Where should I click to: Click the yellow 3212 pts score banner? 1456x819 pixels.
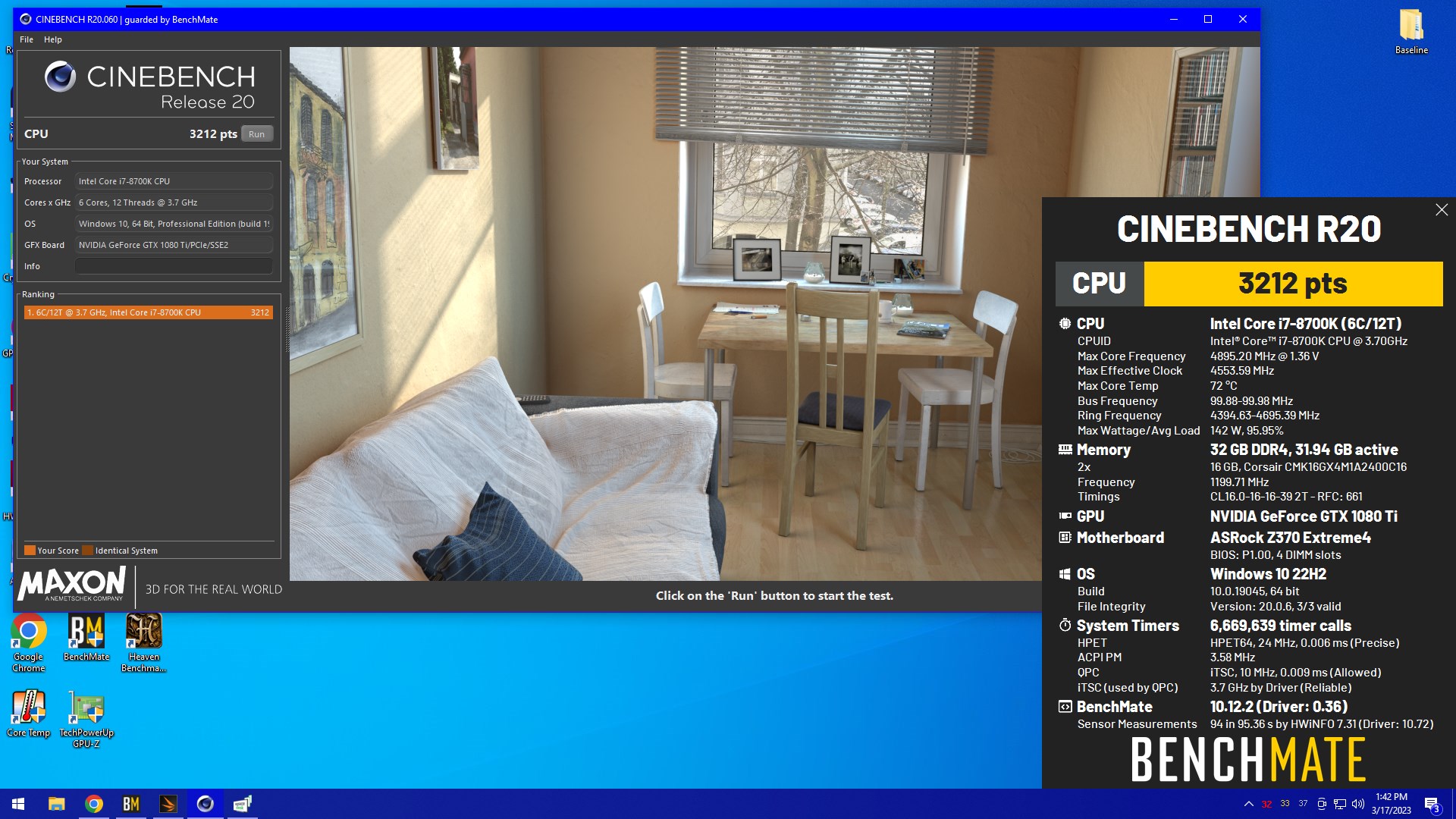1293,284
